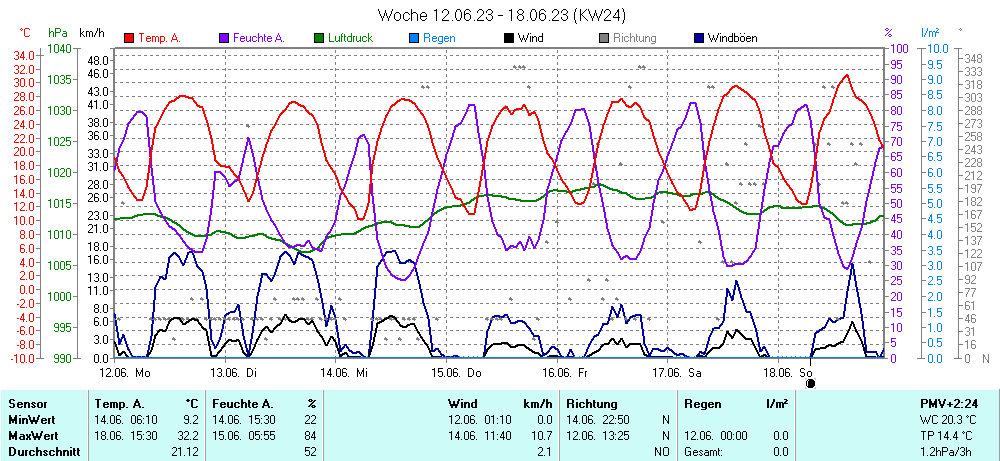Click the gray Richtung legend swatch

pos(604,38)
